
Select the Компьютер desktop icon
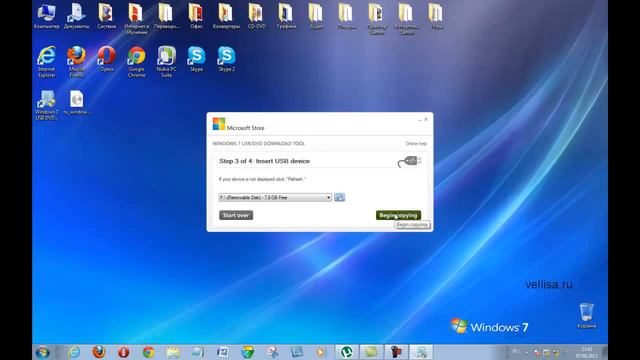pyautogui.click(x=47, y=16)
